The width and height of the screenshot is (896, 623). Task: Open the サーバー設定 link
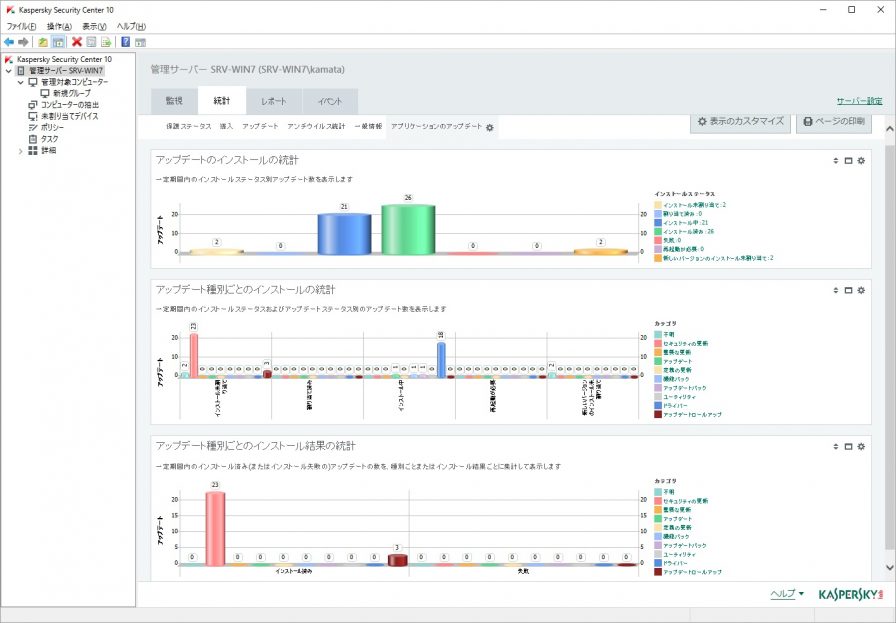click(859, 101)
